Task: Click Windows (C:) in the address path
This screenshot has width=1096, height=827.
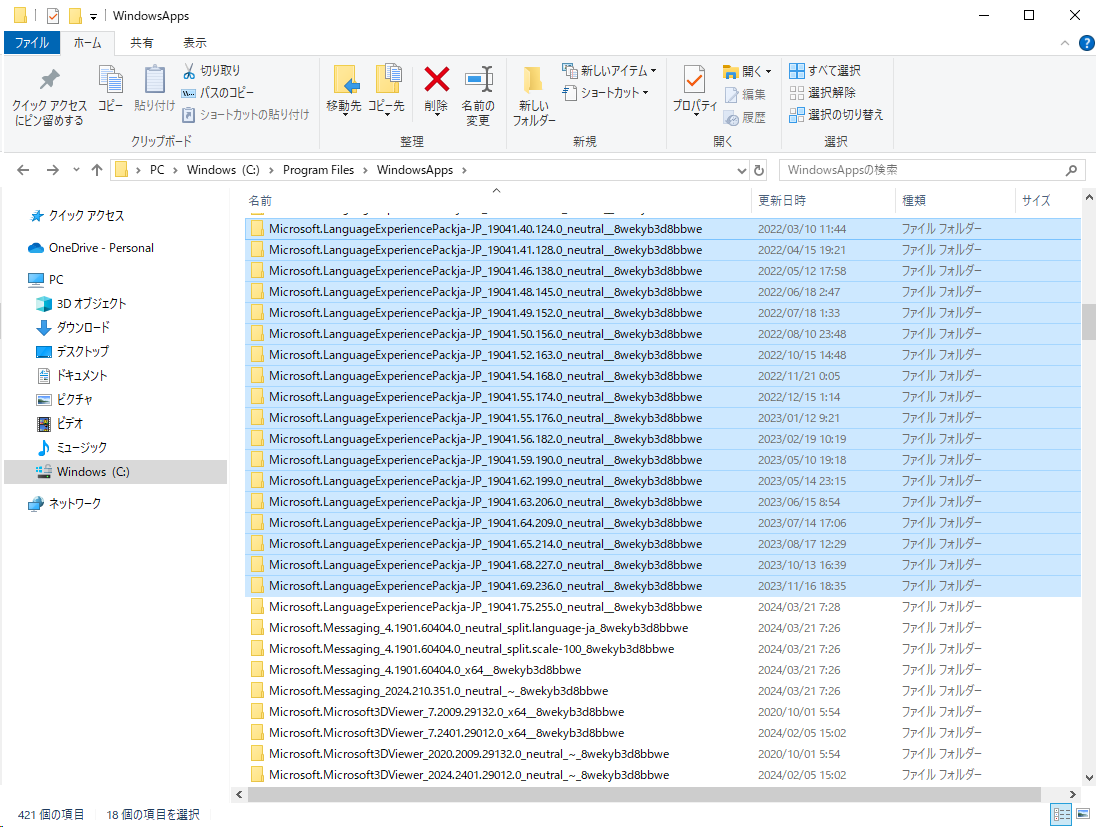Action: [223, 170]
